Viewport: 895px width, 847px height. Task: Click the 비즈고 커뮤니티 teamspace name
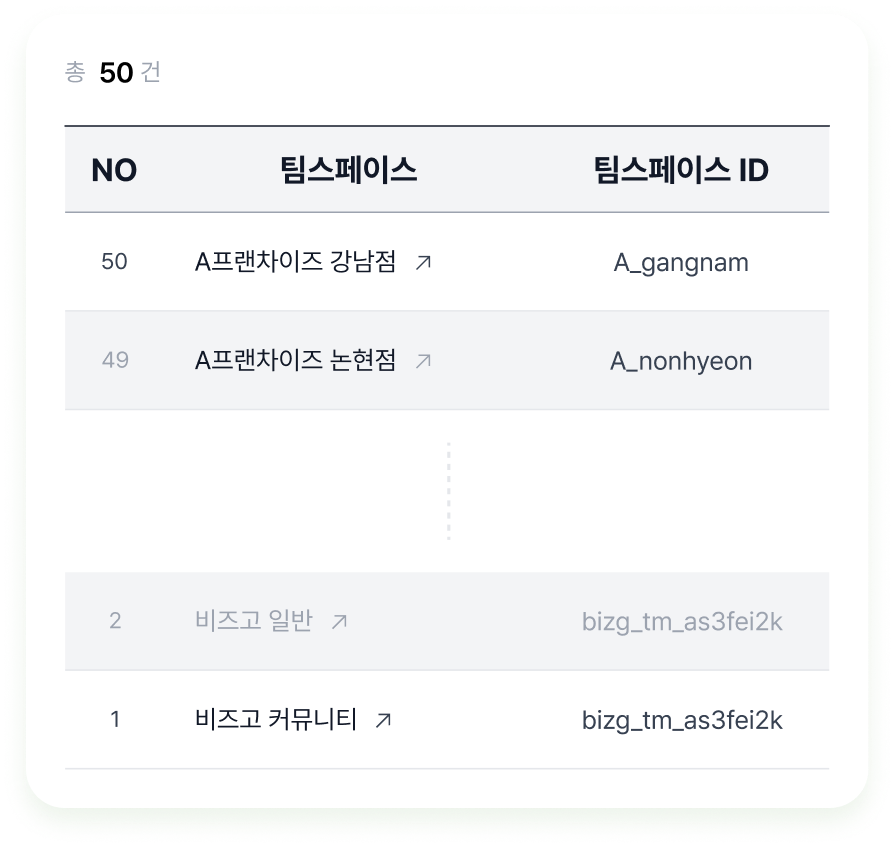coord(275,719)
